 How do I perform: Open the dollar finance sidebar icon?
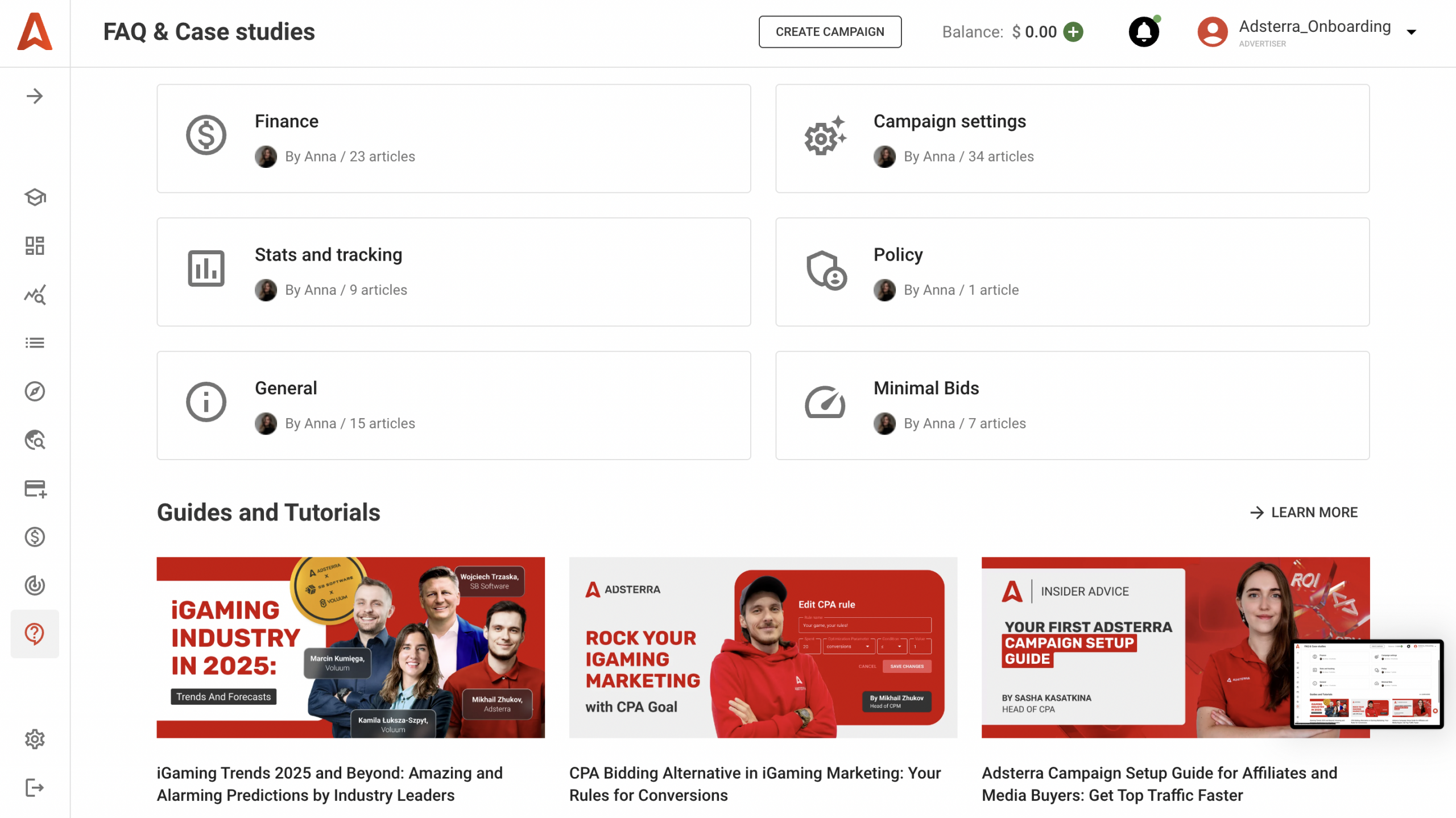(x=35, y=537)
